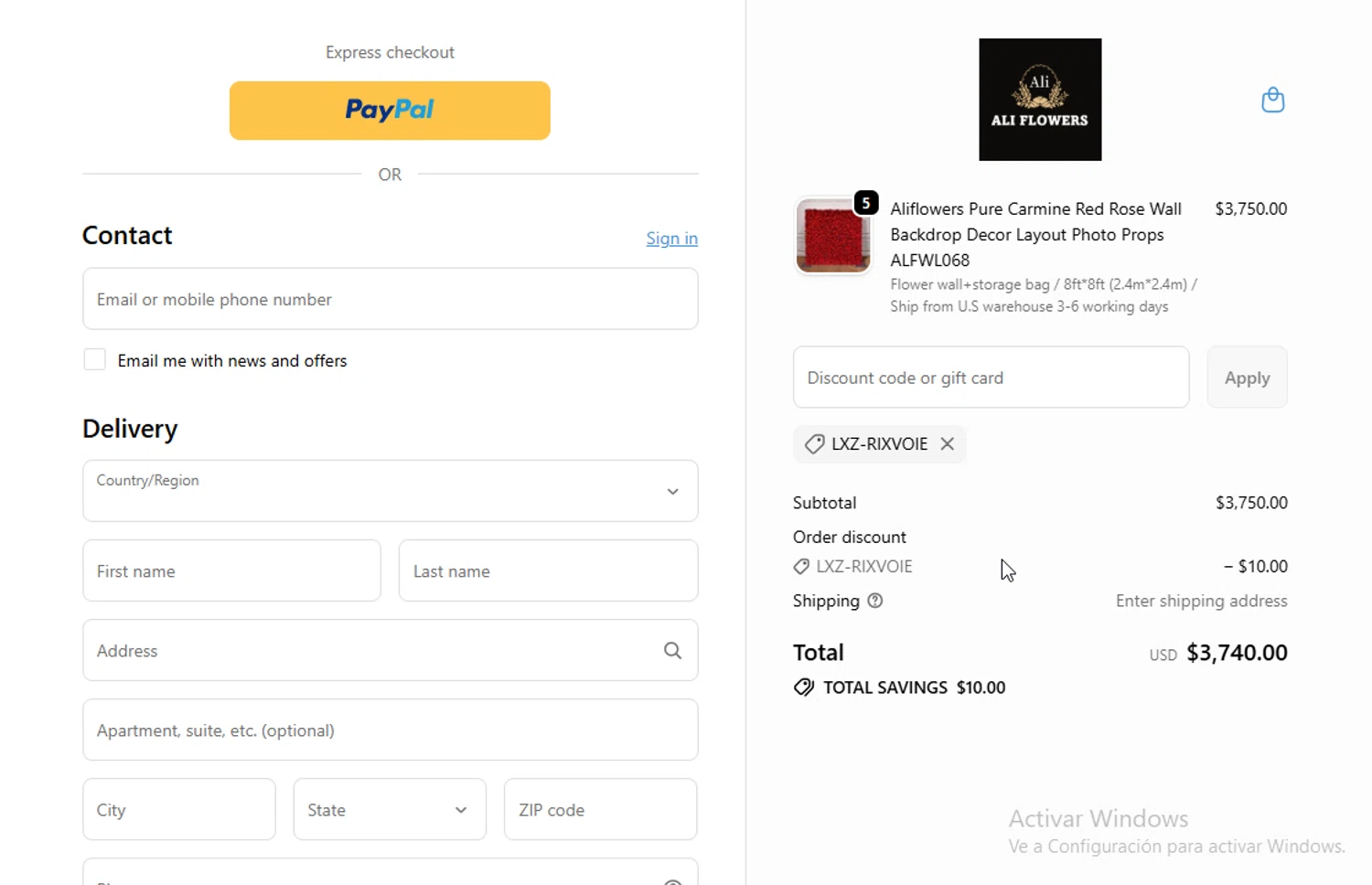The width and height of the screenshot is (1372, 885).
Task: Click the Enter shipping address text
Action: (x=1201, y=601)
